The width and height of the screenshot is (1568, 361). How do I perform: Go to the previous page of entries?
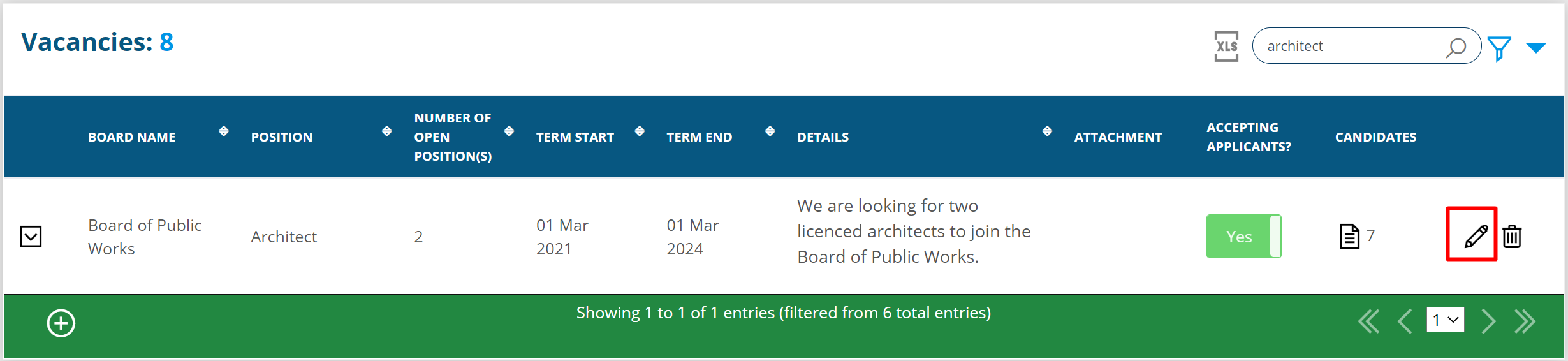tap(1404, 321)
